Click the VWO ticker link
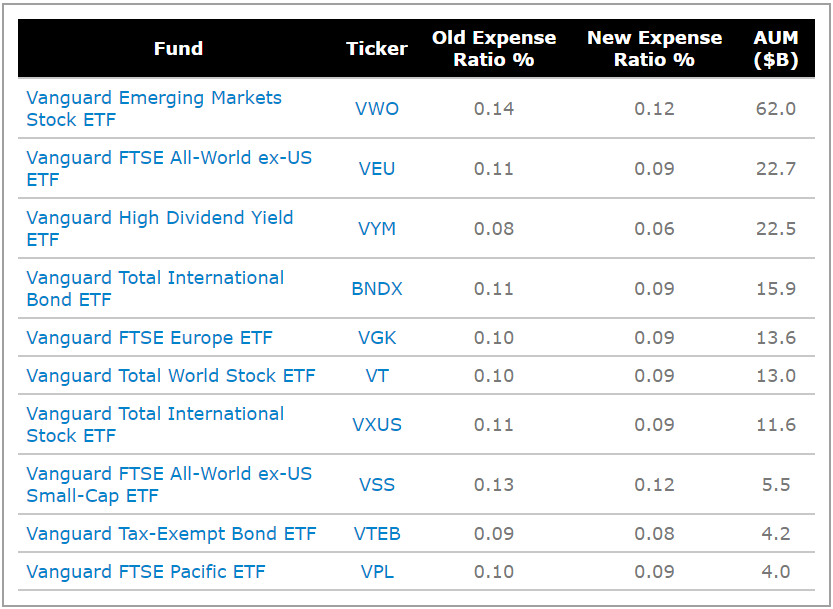This screenshot has width=833, height=609. click(377, 109)
